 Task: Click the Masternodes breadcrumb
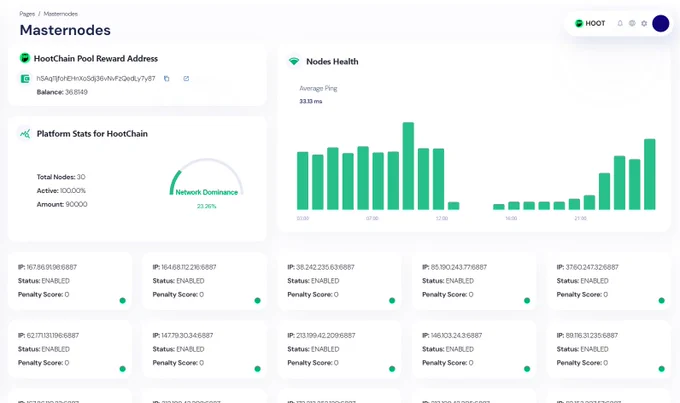61,14
